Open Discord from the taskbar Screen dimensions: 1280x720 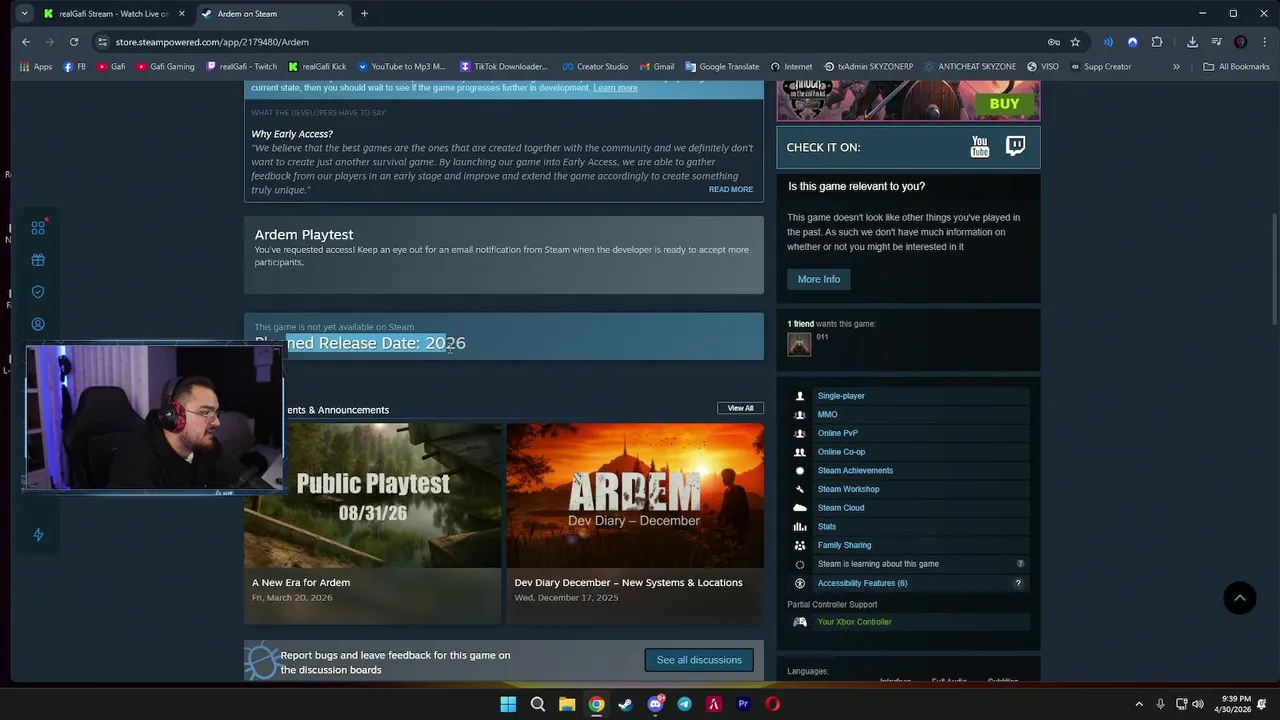(655, 704)
